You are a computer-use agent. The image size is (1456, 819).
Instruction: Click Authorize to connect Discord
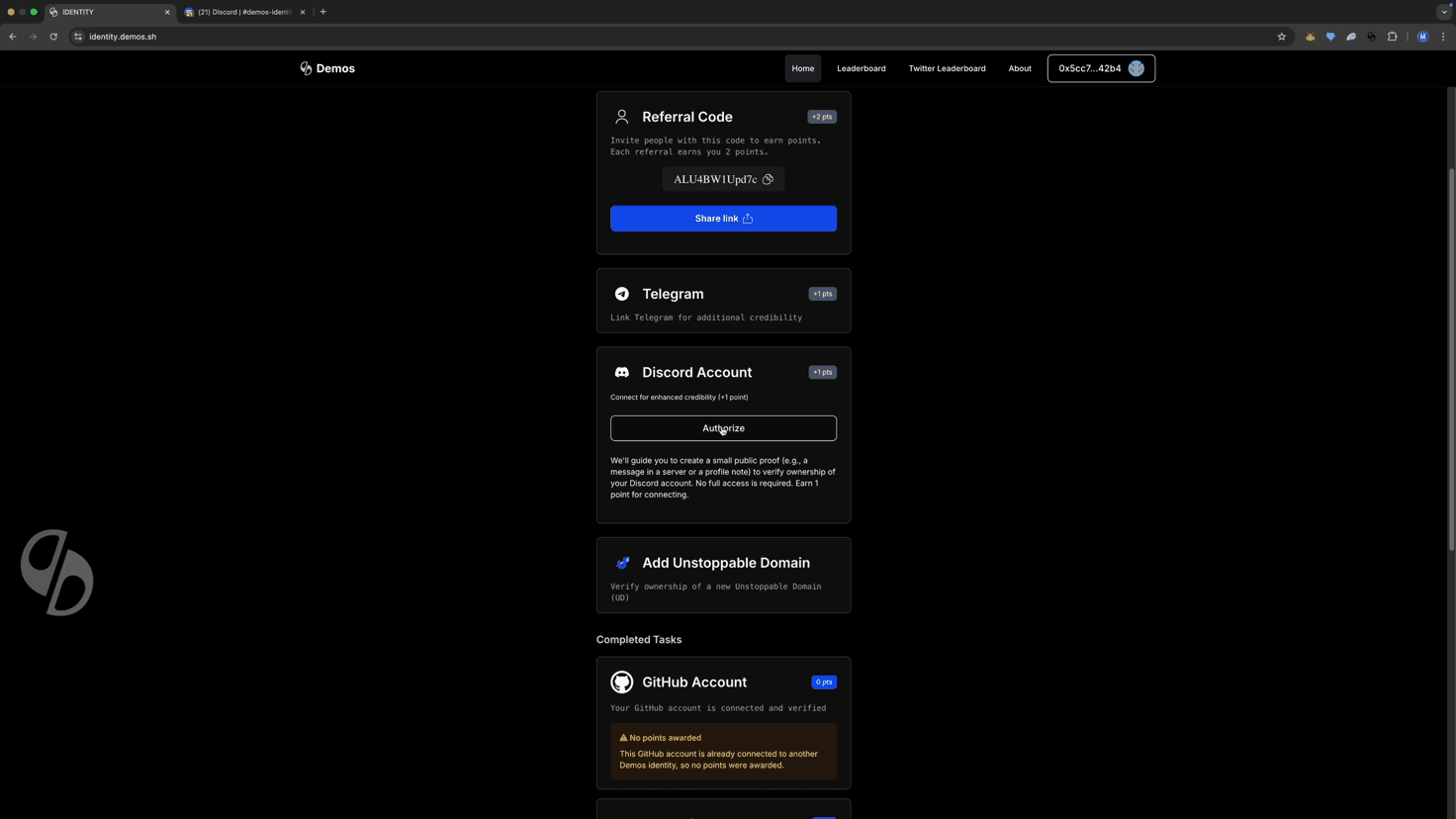pyautogui.click(x=723, y=428)
